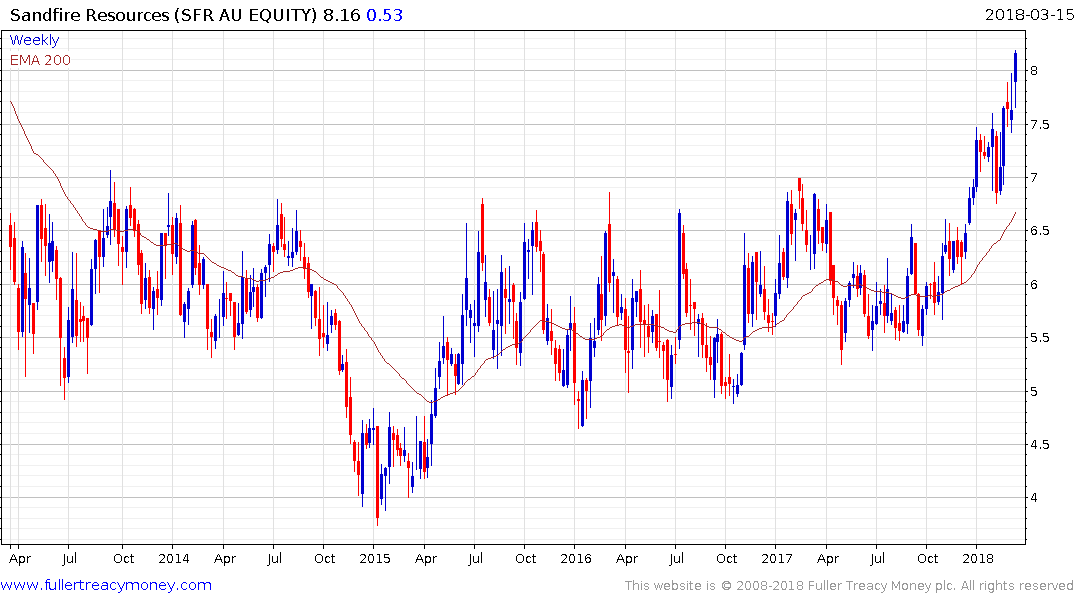The image size is (1075, 600).
Task: Click the x-axis label 2018
Action: coord(978,558)
